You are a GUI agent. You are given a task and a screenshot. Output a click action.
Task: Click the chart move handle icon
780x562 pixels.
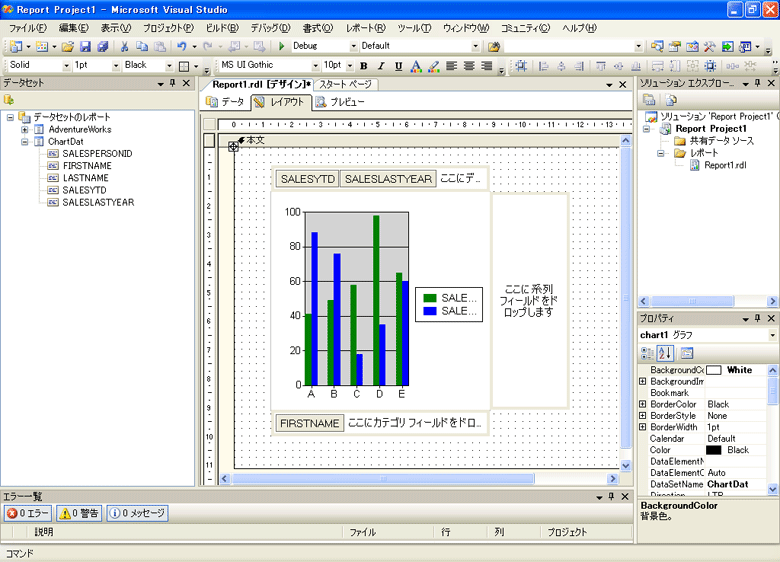click(233, 146)
